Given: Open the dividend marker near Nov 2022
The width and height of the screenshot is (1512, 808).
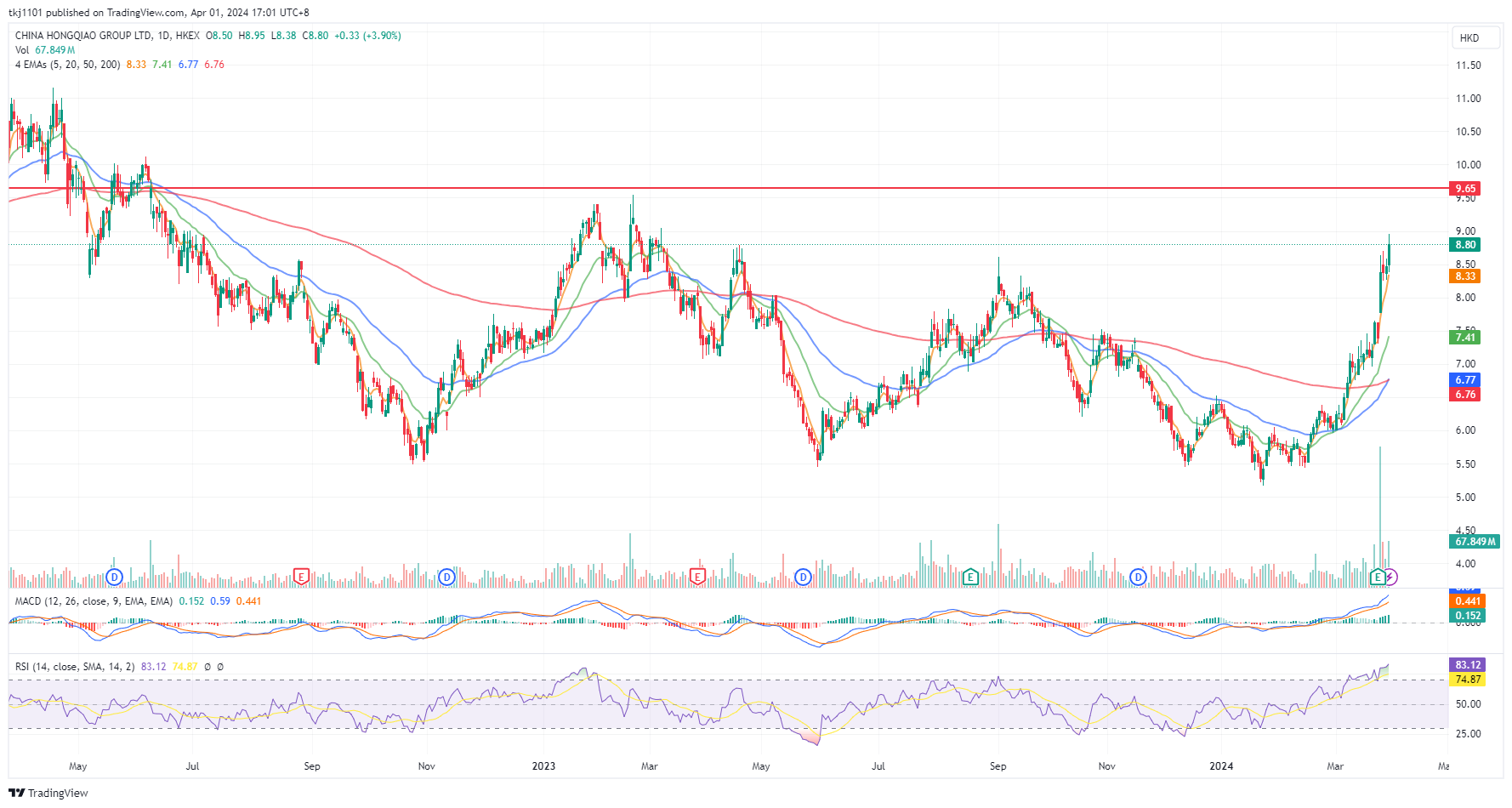Looking at the screenshot, I should pyautogui.click(x=446, y=578).
